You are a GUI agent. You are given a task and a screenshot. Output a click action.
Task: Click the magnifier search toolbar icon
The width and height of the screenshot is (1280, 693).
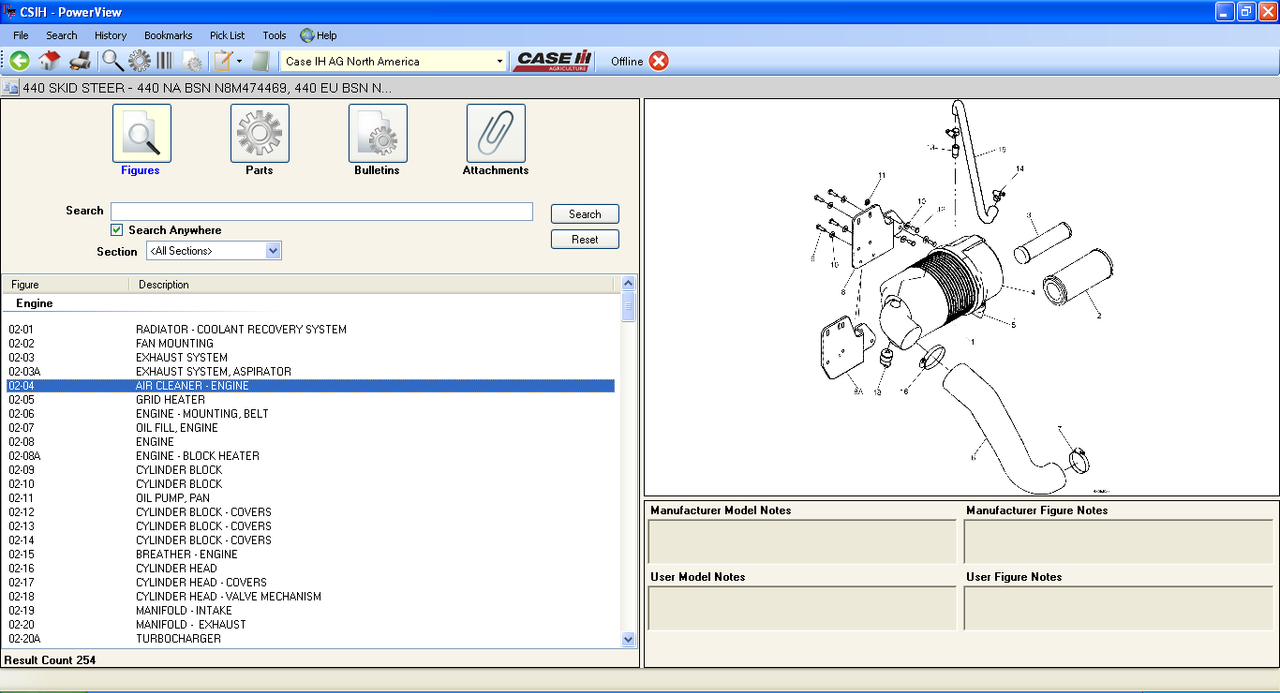coord(113,61)
